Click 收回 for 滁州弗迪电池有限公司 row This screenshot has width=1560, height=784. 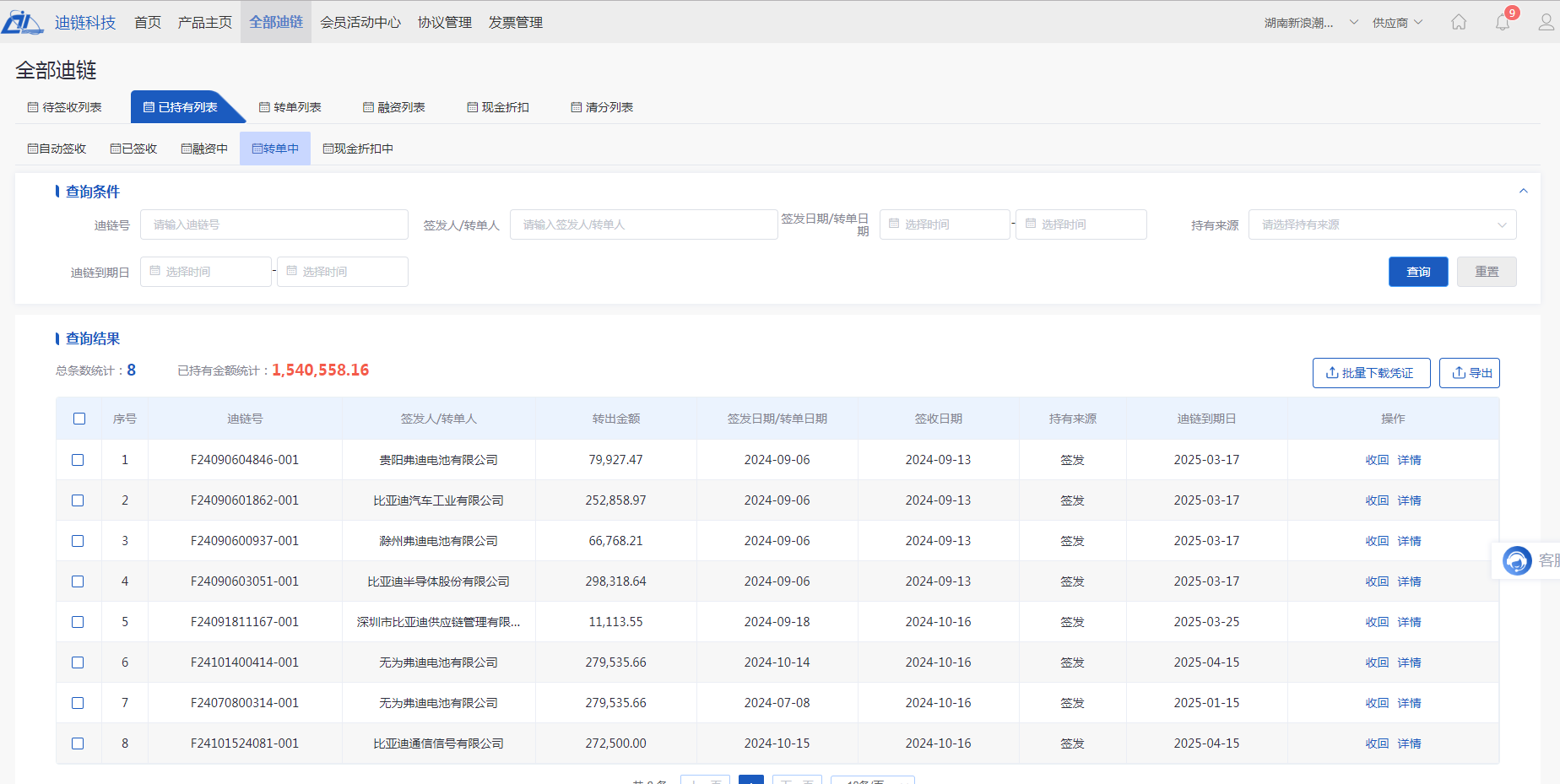click(x=1377, y=541)
